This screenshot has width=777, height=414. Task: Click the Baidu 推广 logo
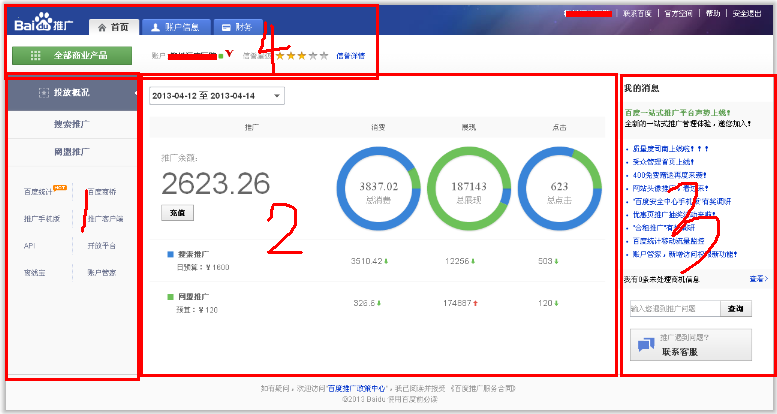pos(44,23)
